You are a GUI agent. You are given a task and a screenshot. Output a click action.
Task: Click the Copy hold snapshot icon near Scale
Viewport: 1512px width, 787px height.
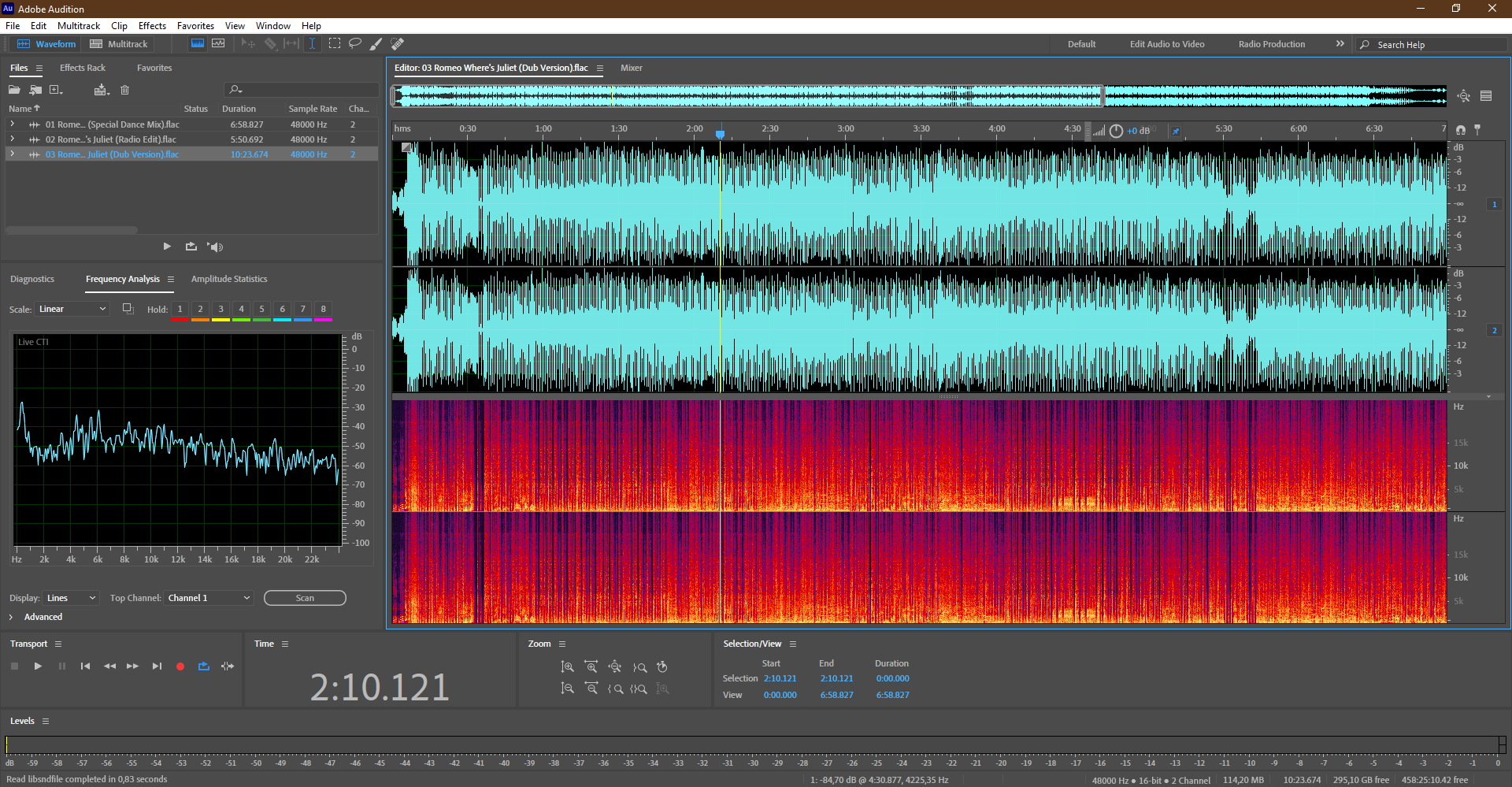pyautogui.click(x=128, y=309)
